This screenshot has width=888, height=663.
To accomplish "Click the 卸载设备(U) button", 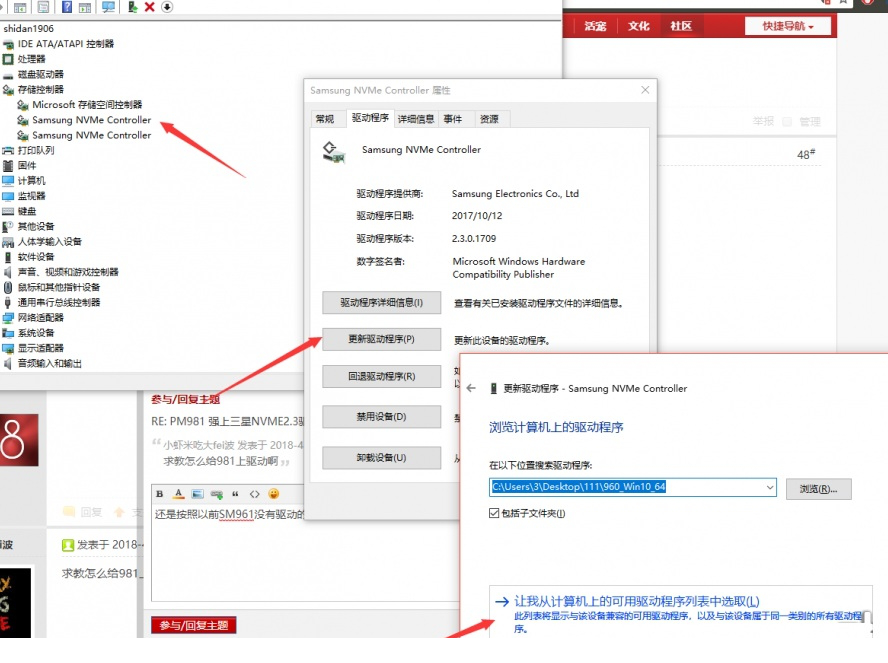I will 382,457.
